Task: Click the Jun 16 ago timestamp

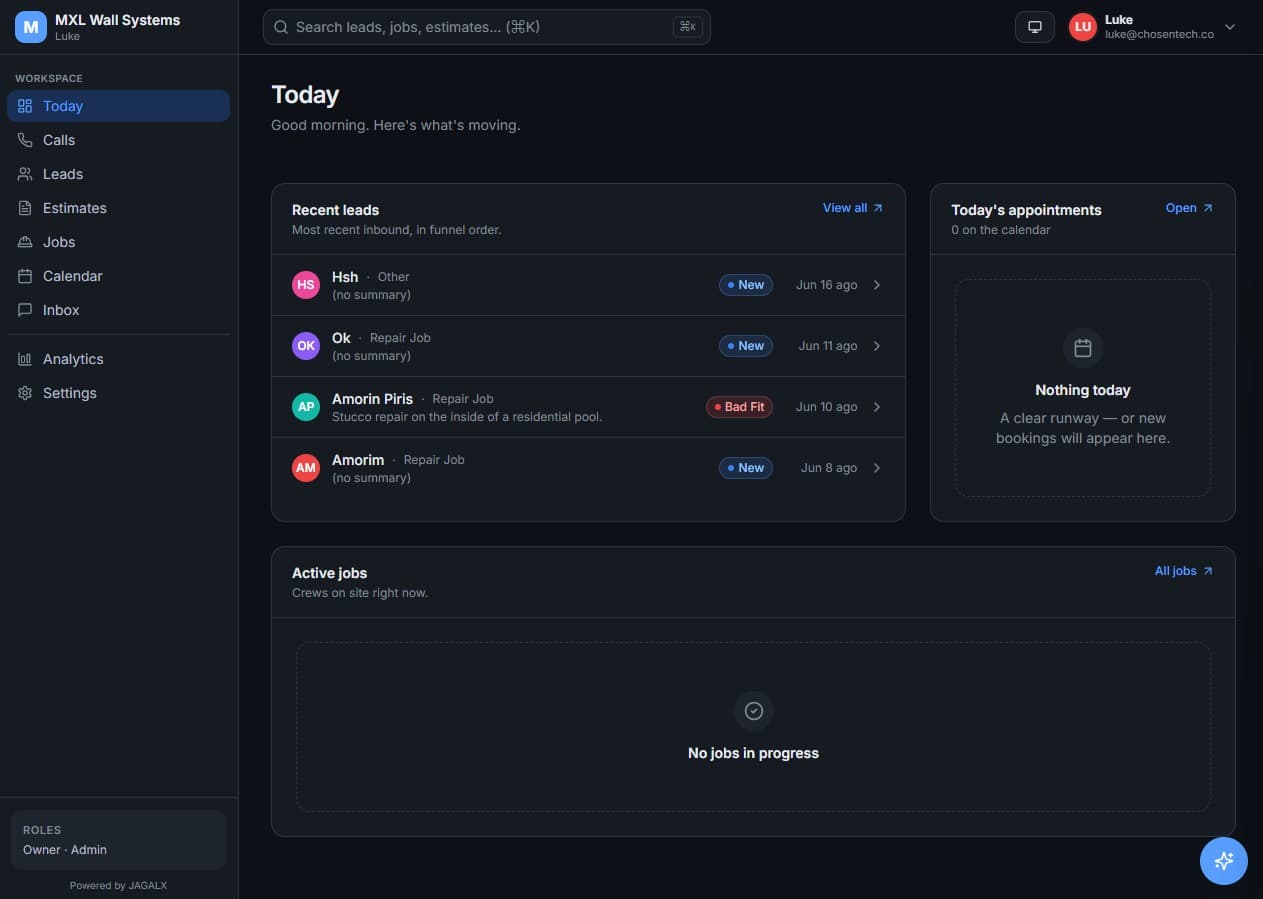Action: (x=826, y=285)
